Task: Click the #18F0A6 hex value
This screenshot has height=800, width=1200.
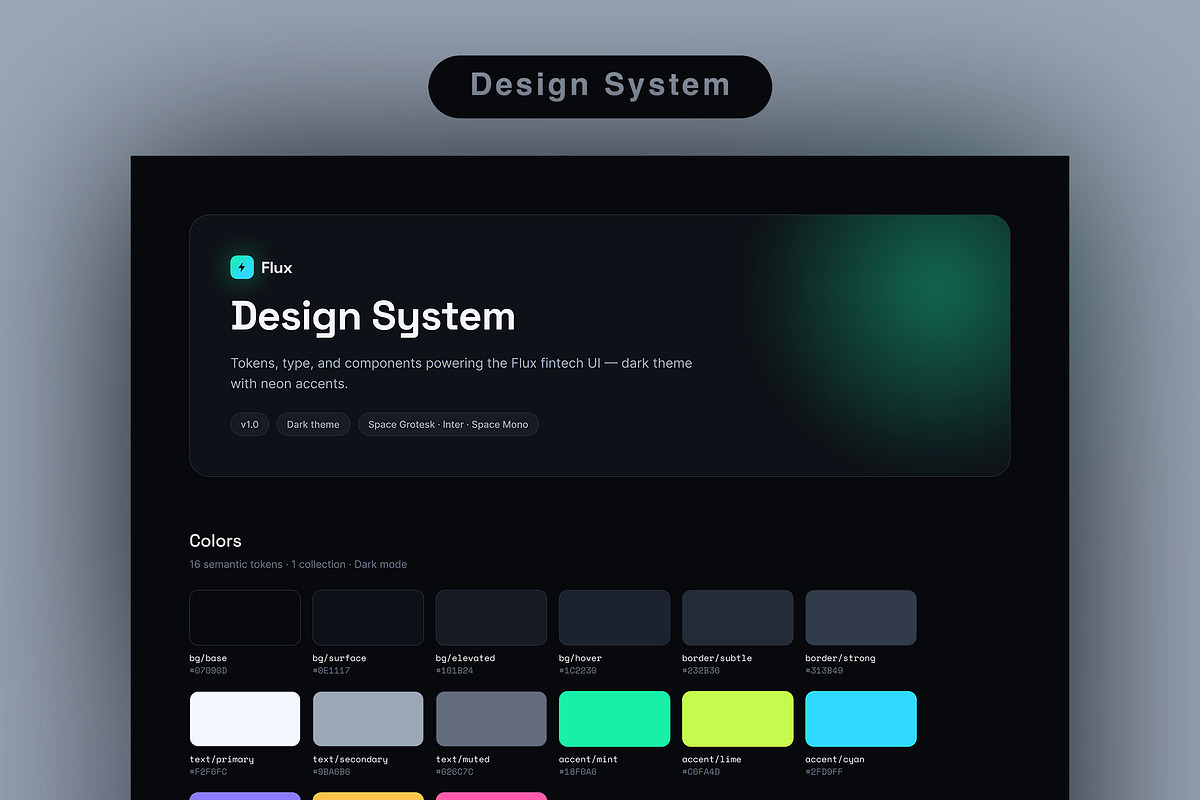Action: click(x=578, y=772)
